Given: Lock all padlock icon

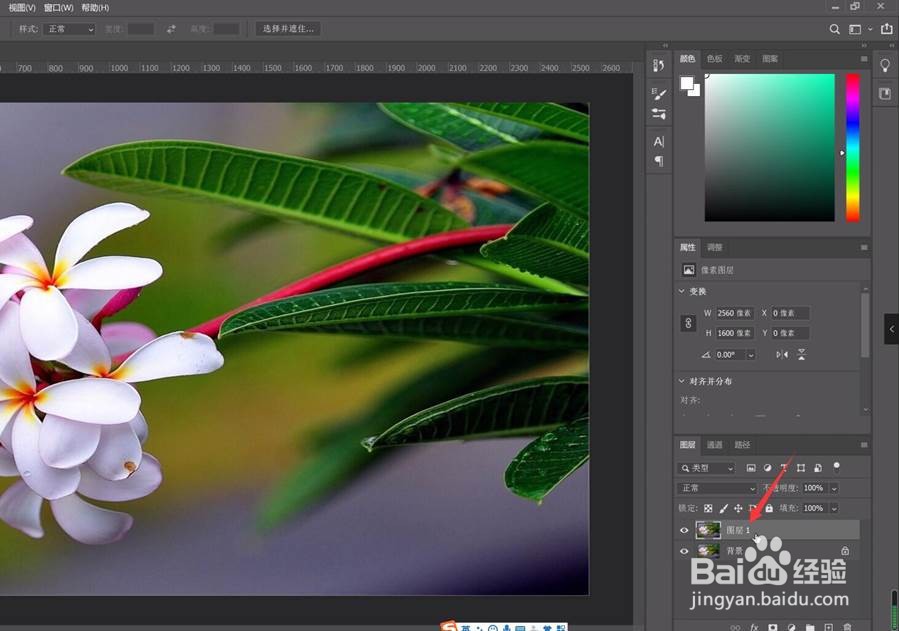Looking at the screenshot, I should pyautogui.click(x=769, y=508).
